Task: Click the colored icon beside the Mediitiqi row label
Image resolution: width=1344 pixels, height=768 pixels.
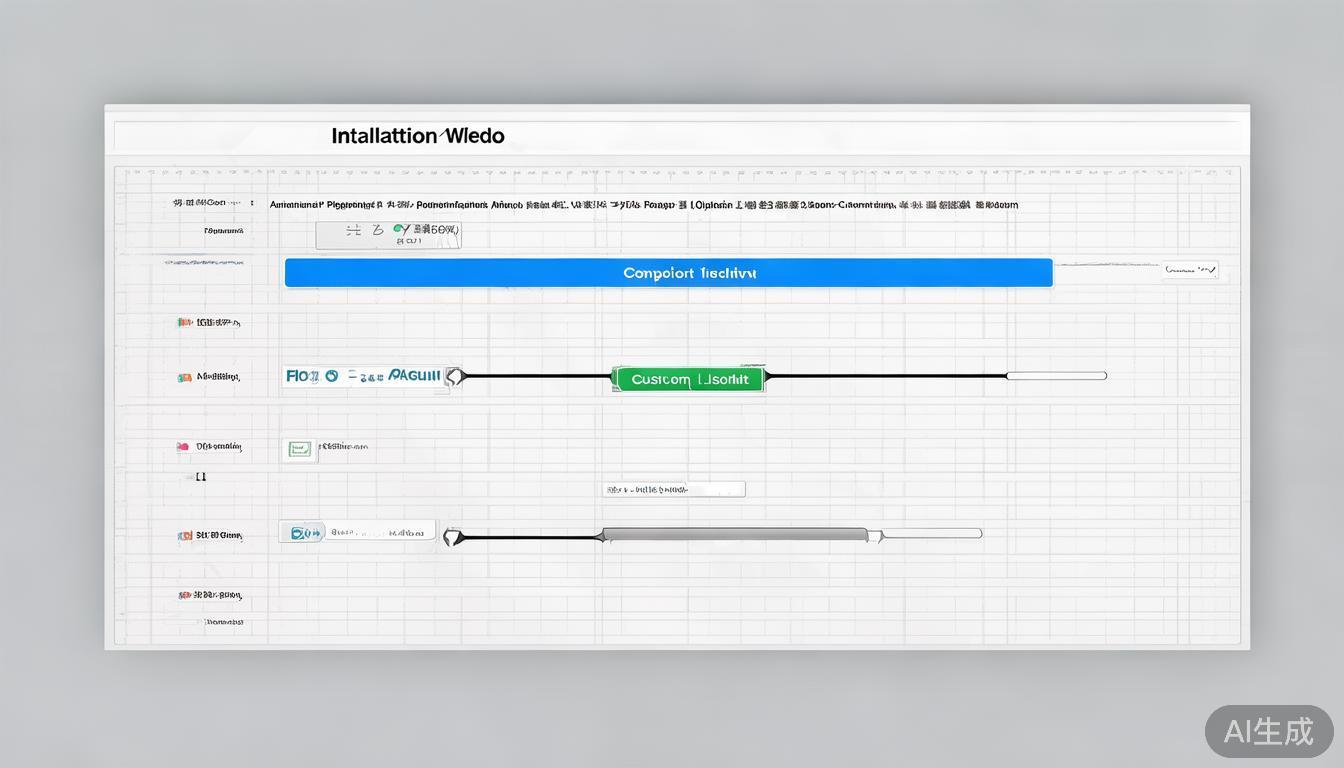Action: pyautogui.click(x=184, y=377)
